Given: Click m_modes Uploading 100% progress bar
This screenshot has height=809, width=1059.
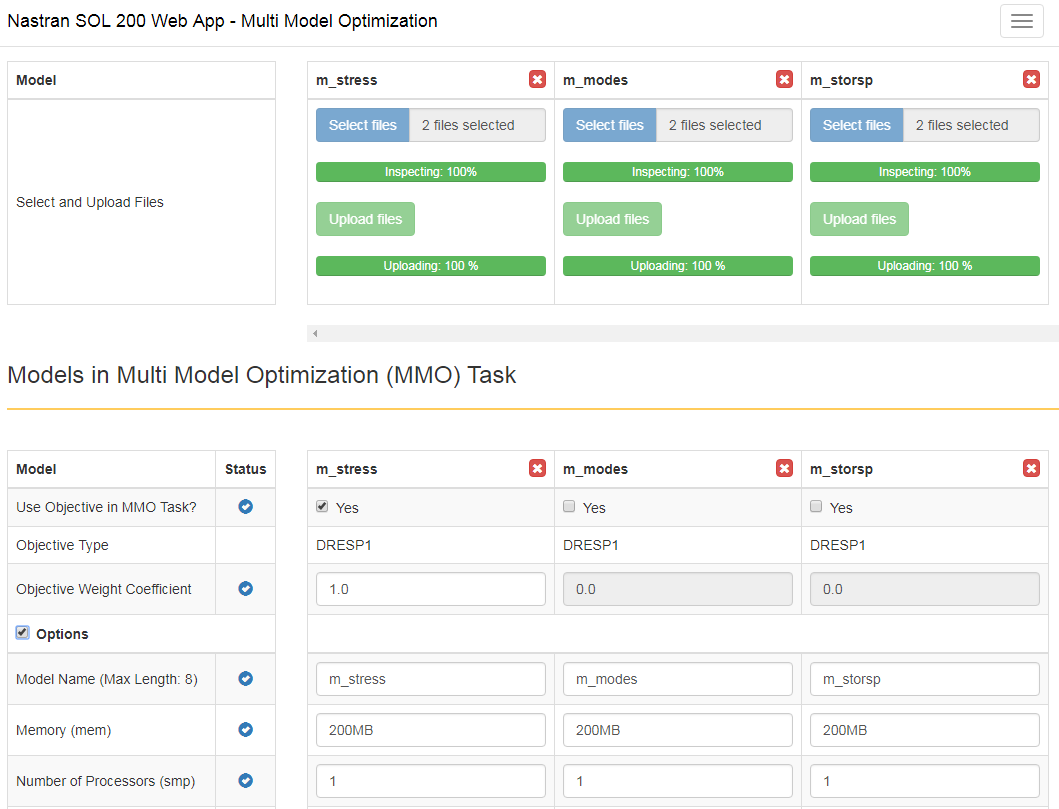Looking at the screenshot, I should point(678,265).
